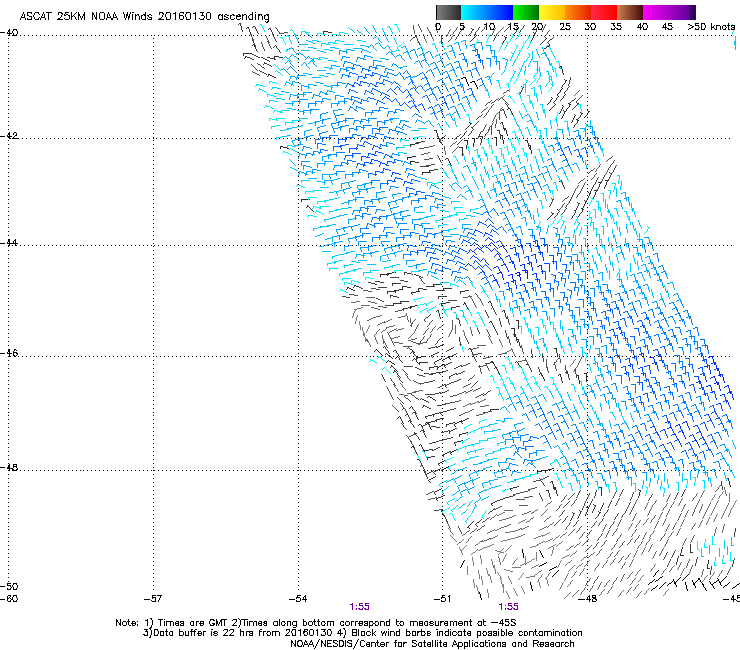
Task: Click the 'NOAA/NESDIS/Center for Satellite Applications and Research' credit
Action: (432, 644)
